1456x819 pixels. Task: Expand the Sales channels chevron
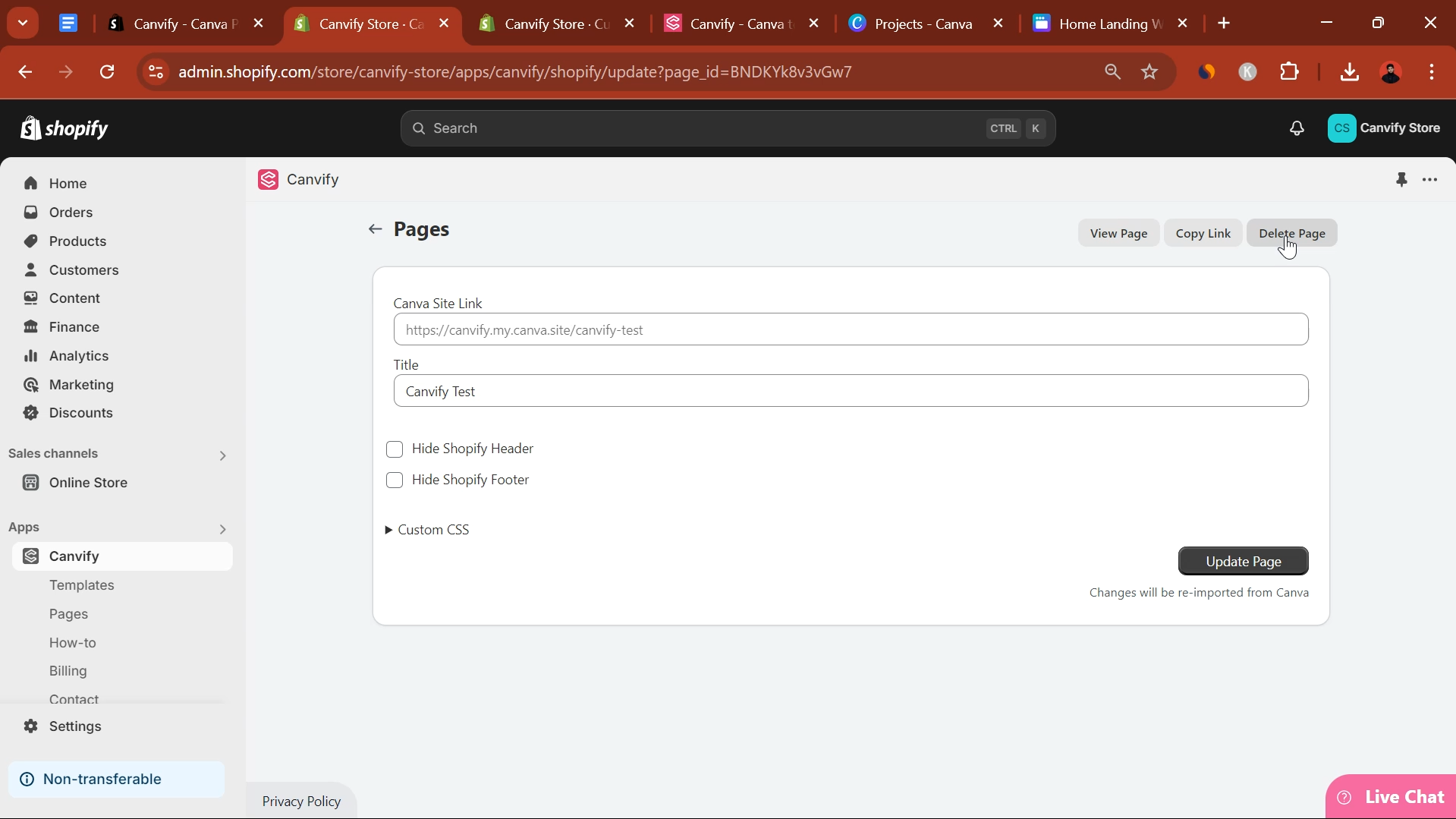(x=222, y=455)
